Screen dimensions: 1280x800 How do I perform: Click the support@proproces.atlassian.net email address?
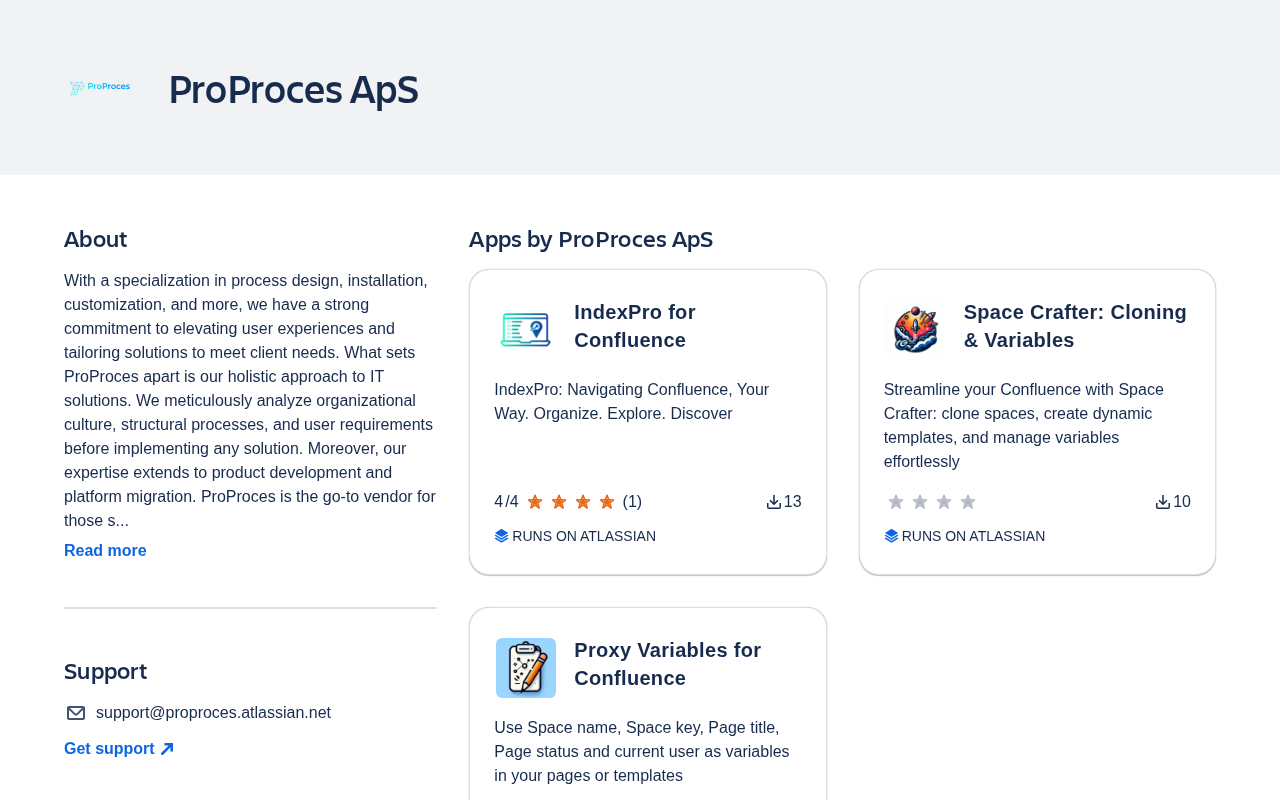point(213,713)
